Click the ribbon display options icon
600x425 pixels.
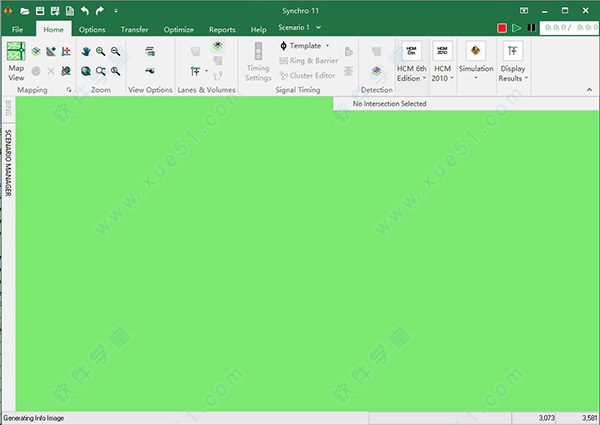pos(524,11)
